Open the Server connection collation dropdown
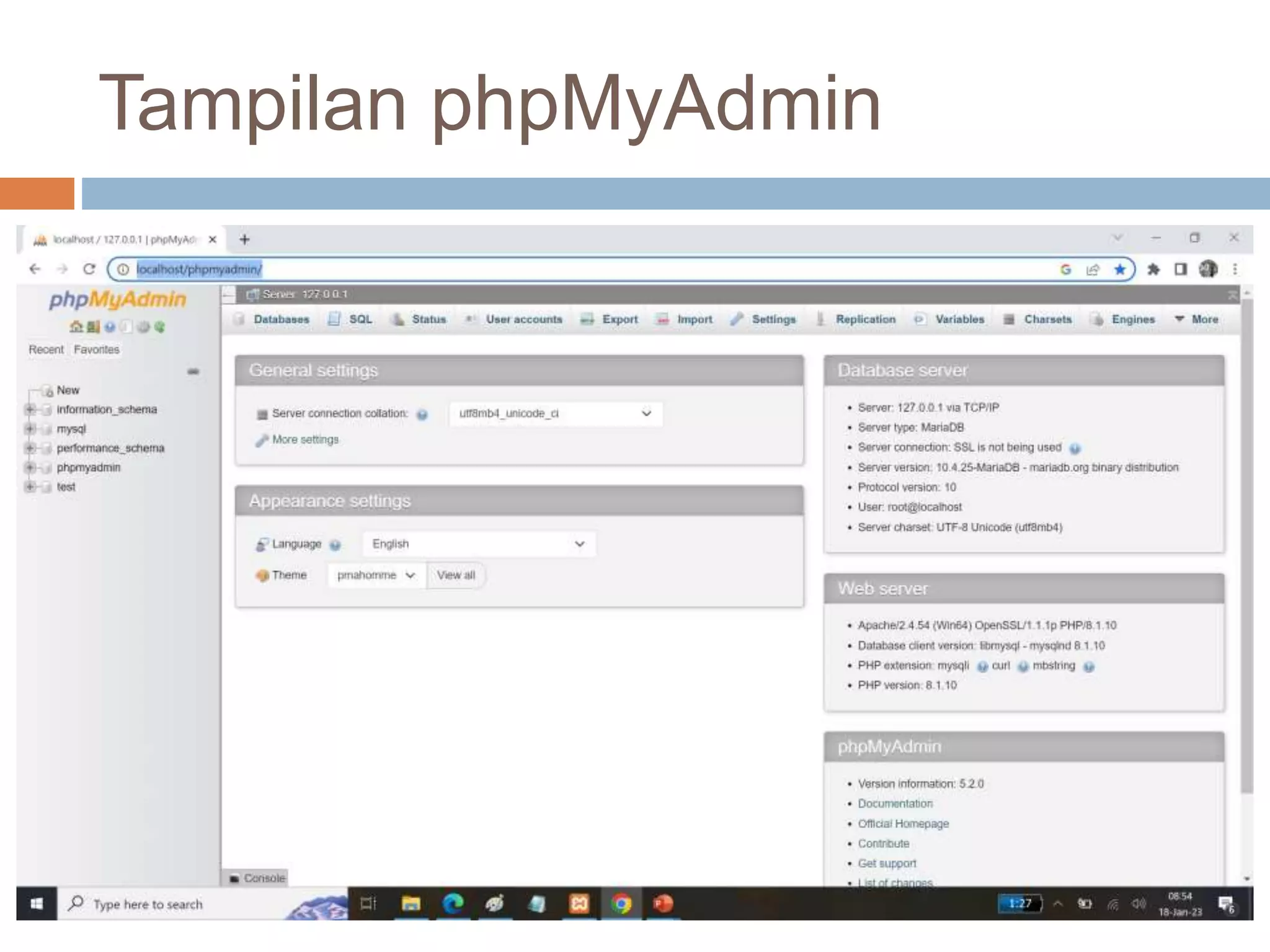This screenshot has height=952, width=1270. click(x=556, y=413)
